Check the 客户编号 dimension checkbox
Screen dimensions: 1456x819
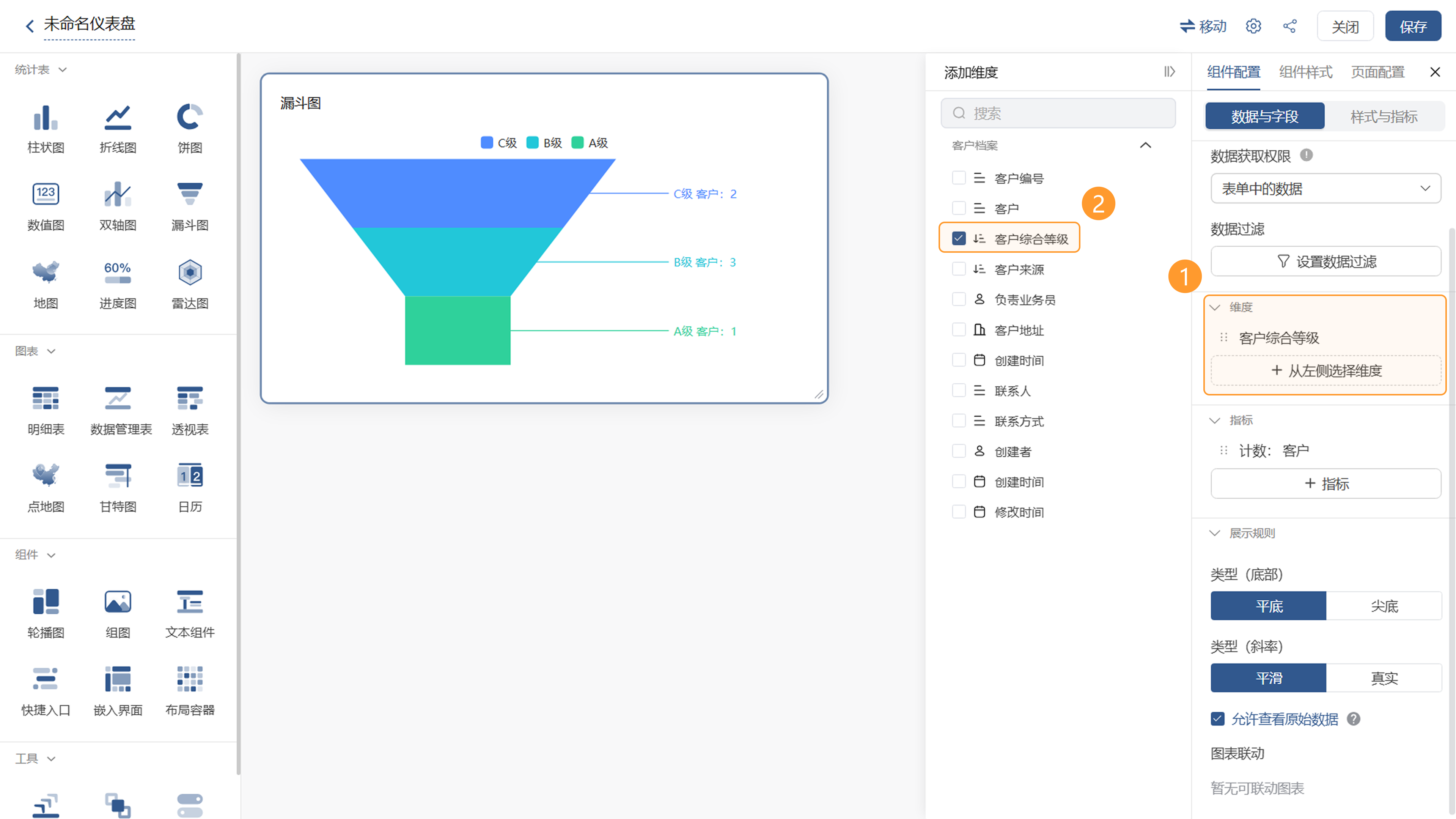(959, 178)
